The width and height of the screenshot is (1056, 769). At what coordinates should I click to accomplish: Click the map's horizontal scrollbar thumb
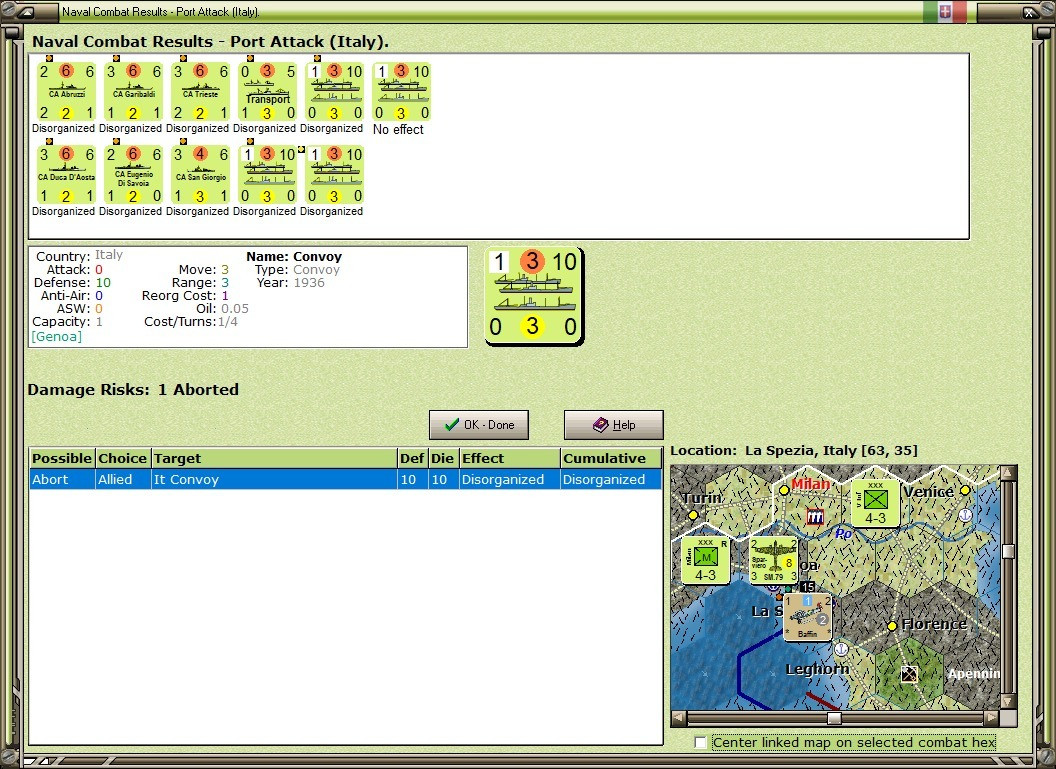(x=834, y=718)
